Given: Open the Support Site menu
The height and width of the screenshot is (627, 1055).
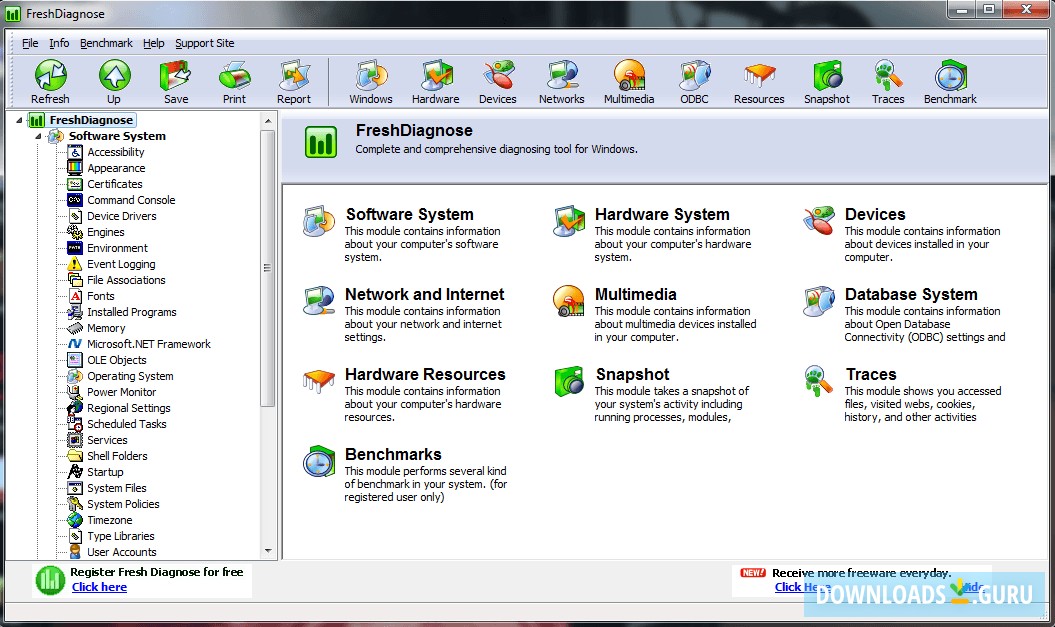Looking at the screenshot, I should coord(204,43).
